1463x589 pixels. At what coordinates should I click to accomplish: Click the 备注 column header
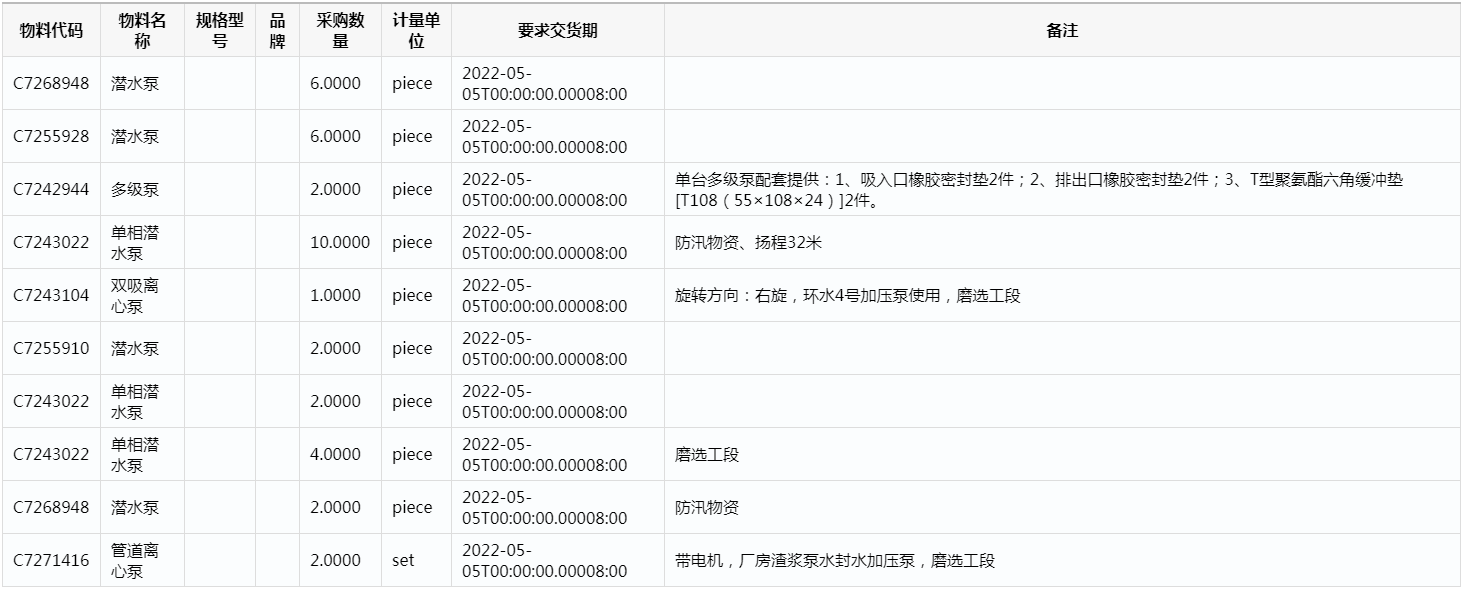(1062, 30)
